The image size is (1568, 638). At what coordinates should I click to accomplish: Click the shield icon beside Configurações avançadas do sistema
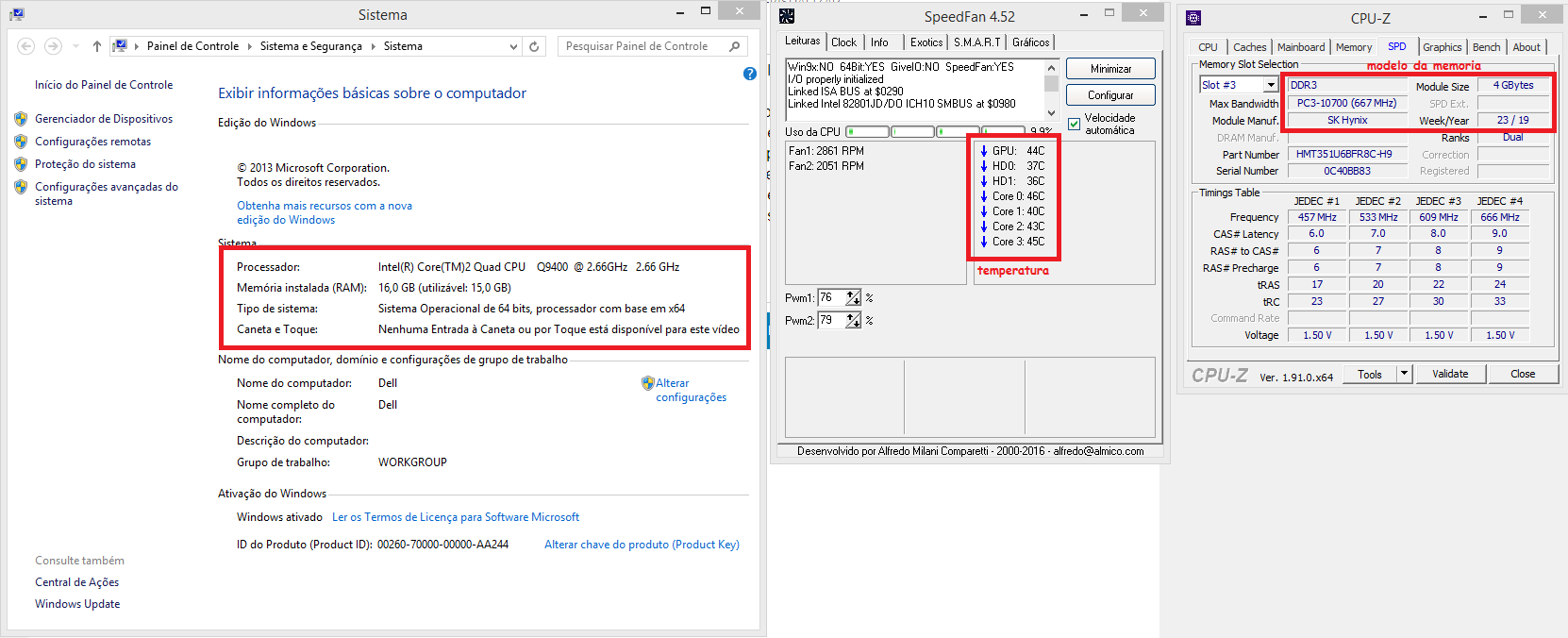tap(21, 187)
